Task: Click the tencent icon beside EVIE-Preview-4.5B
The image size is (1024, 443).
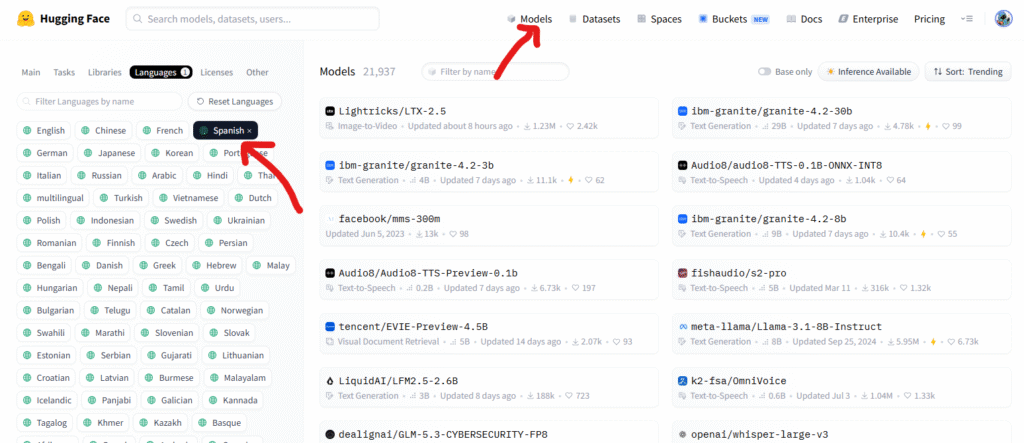Action: click(330, 327)
